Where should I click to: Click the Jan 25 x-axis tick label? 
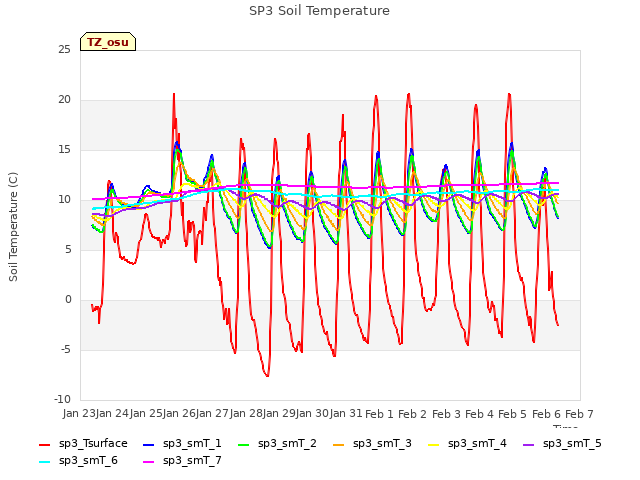click(146, 413)
